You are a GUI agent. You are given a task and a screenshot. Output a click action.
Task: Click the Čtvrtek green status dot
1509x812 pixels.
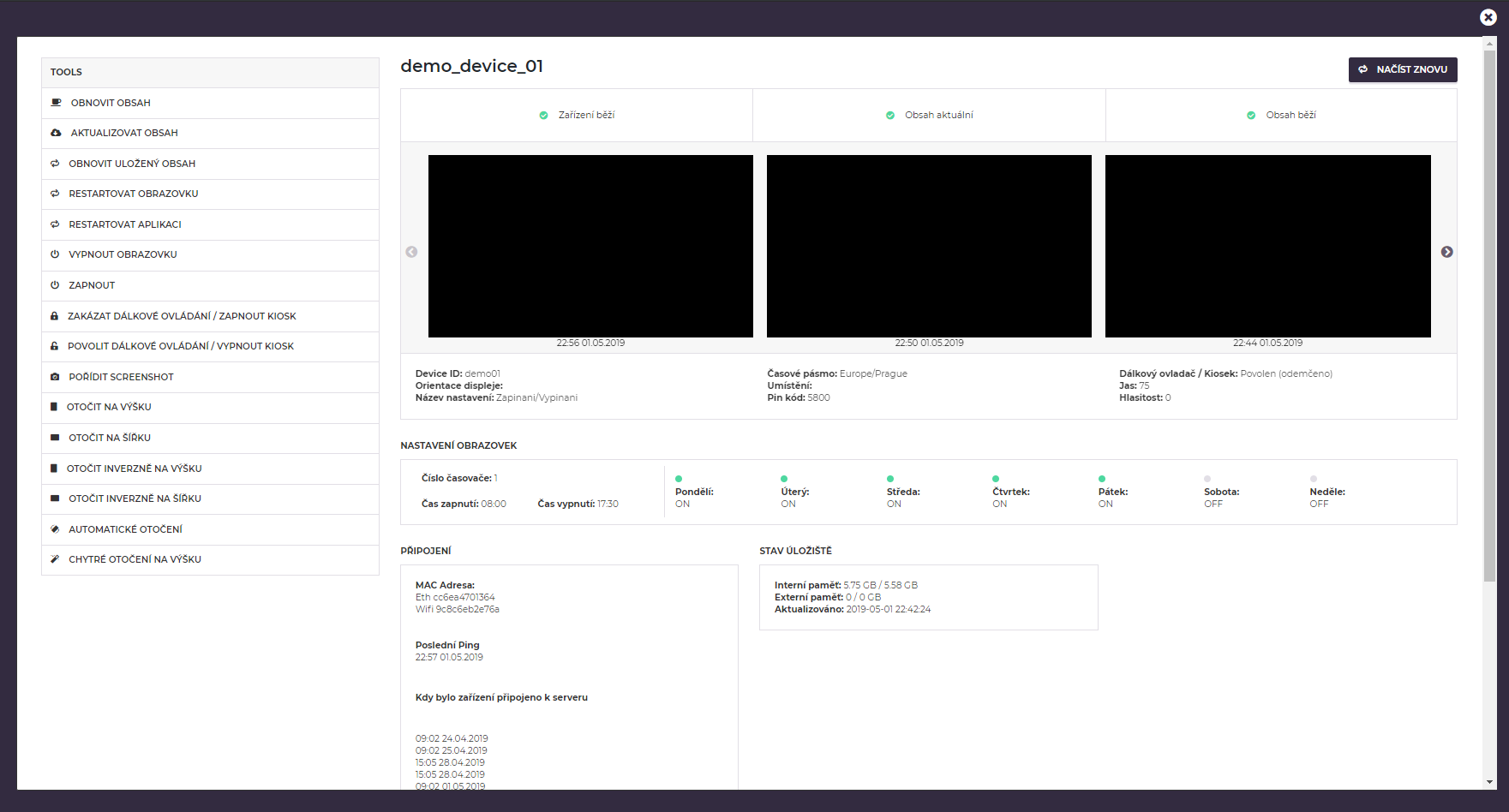(996, 479)
